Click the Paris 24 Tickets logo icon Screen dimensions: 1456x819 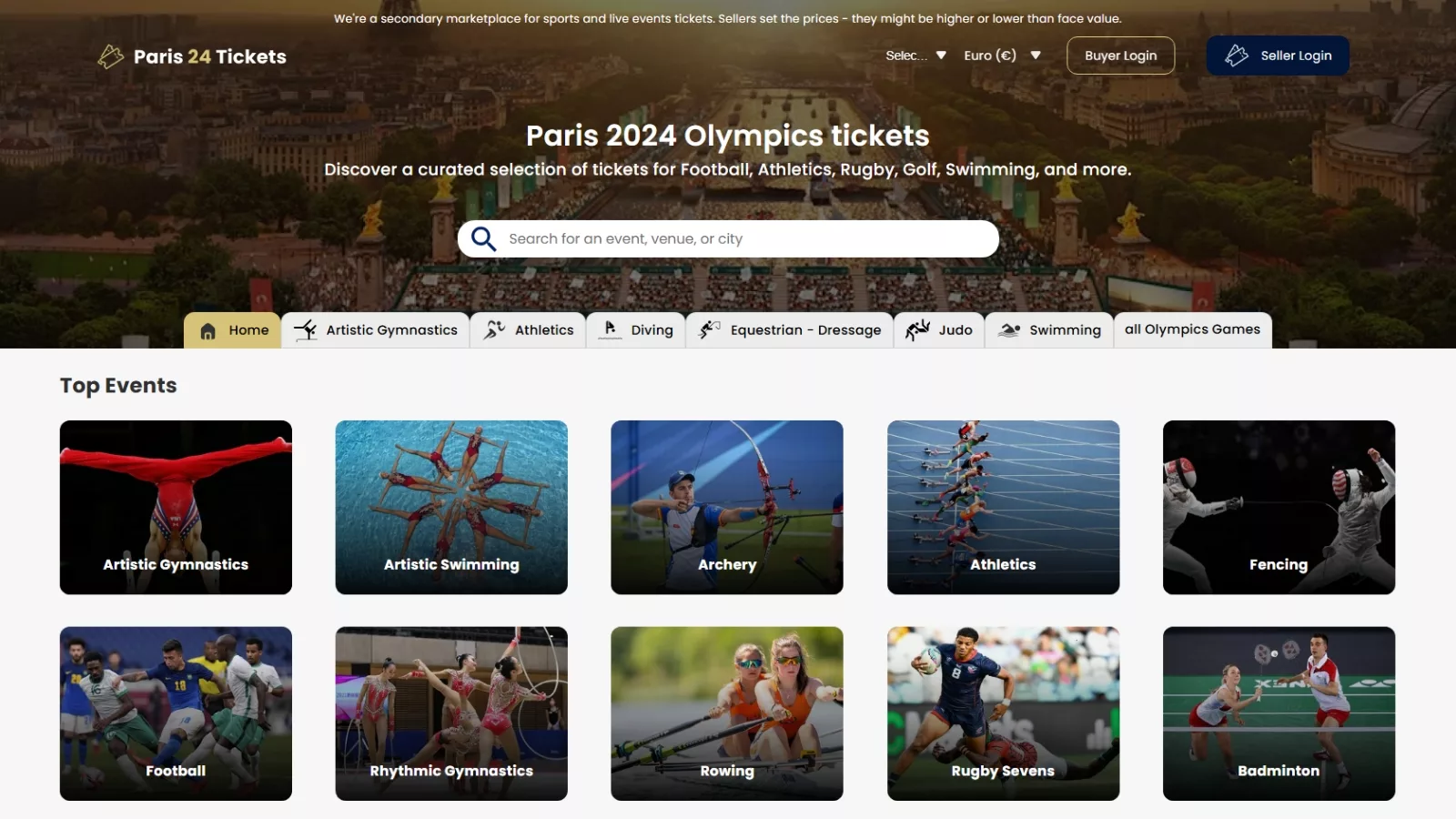(x=110, y=56)
